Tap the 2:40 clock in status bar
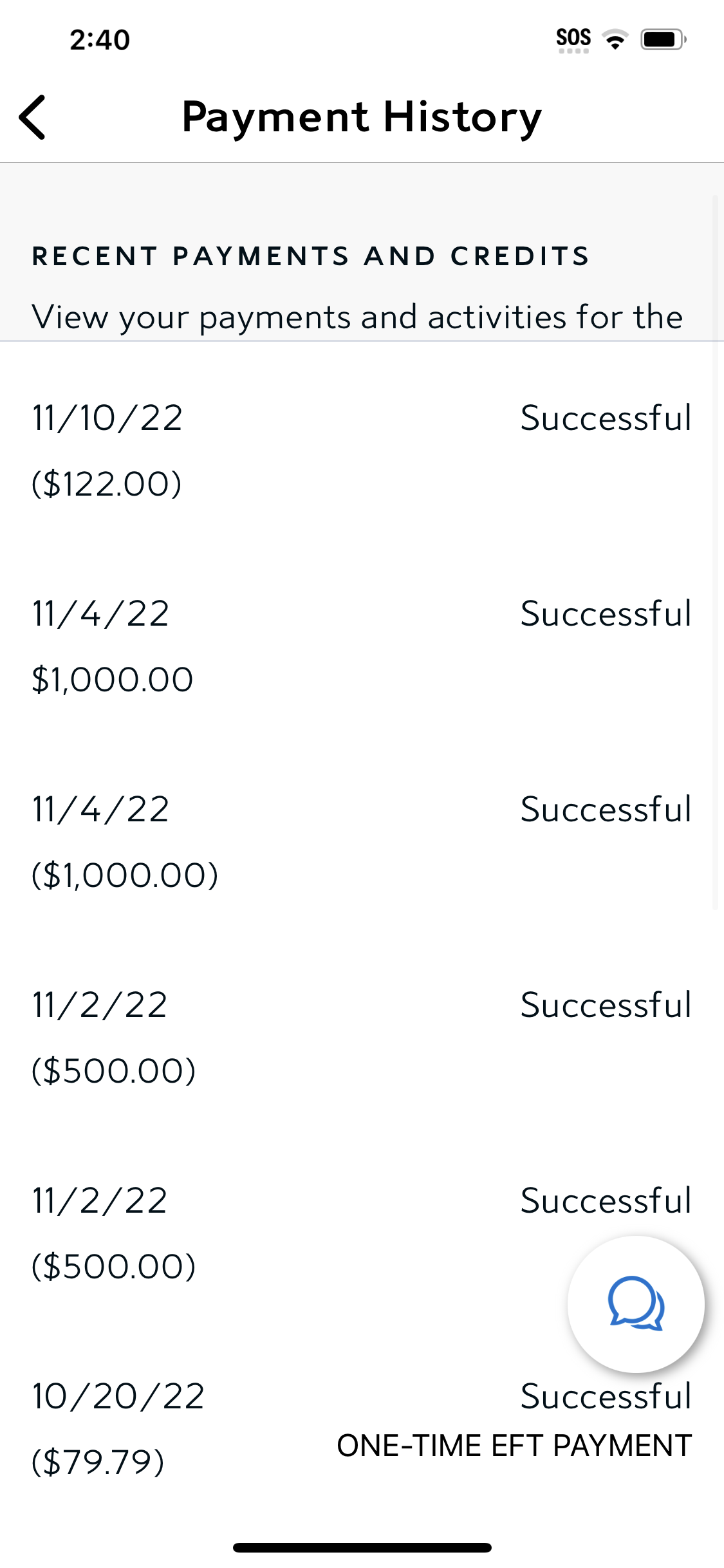Image resolution: width=724 pixels, height=1568 pixels. 100,40
